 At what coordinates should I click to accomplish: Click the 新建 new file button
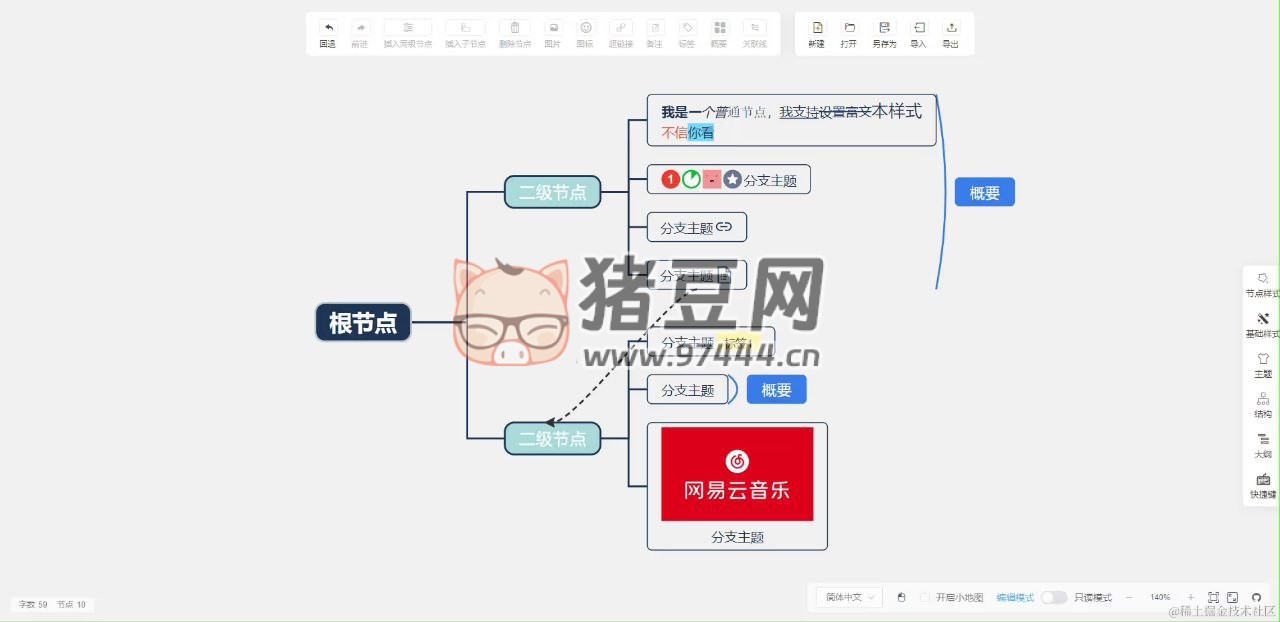(x=815, y=33)
